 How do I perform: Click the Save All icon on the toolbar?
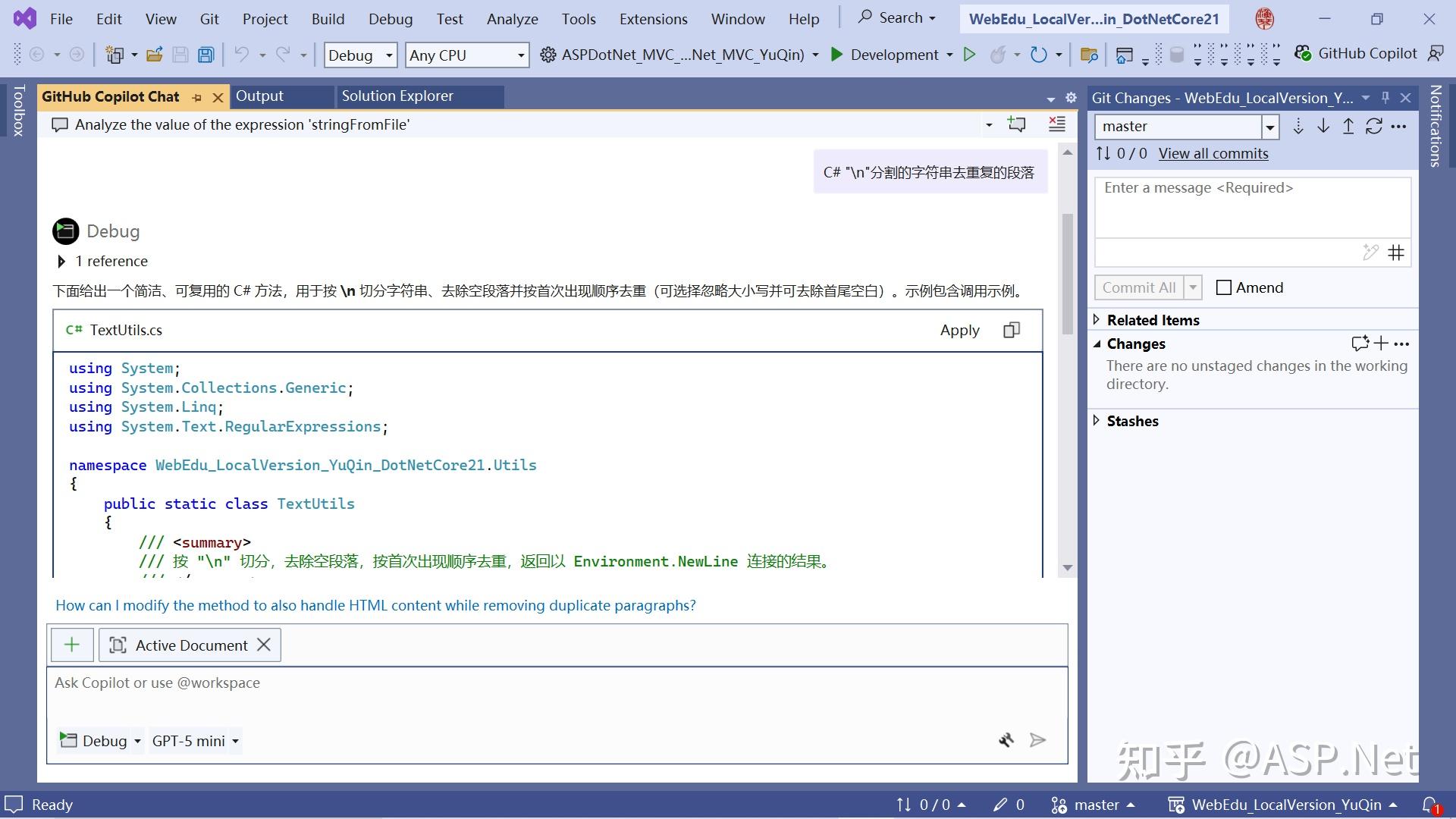(x=206, y=54)
